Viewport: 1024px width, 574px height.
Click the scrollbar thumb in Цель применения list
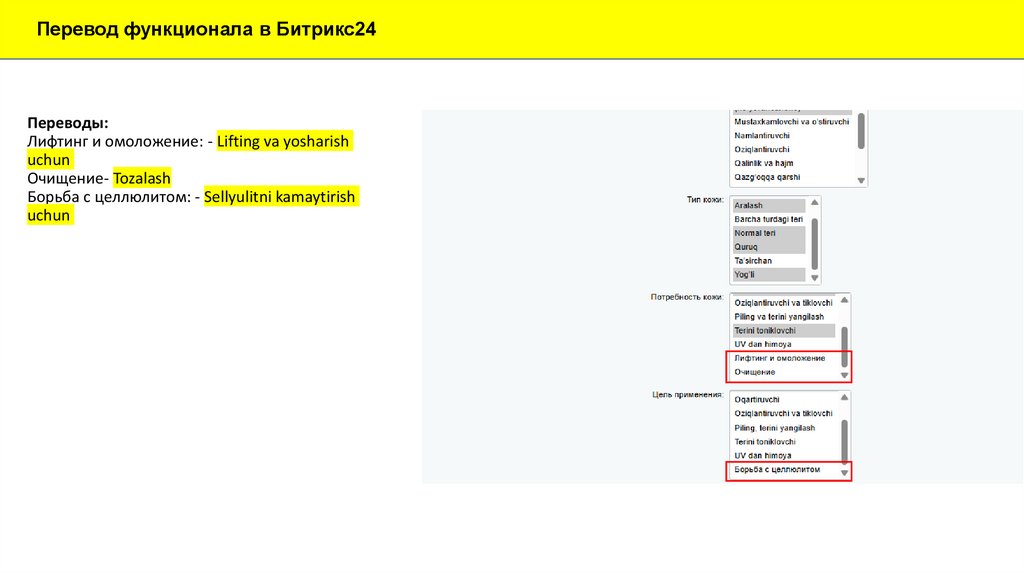pos(844,441)
